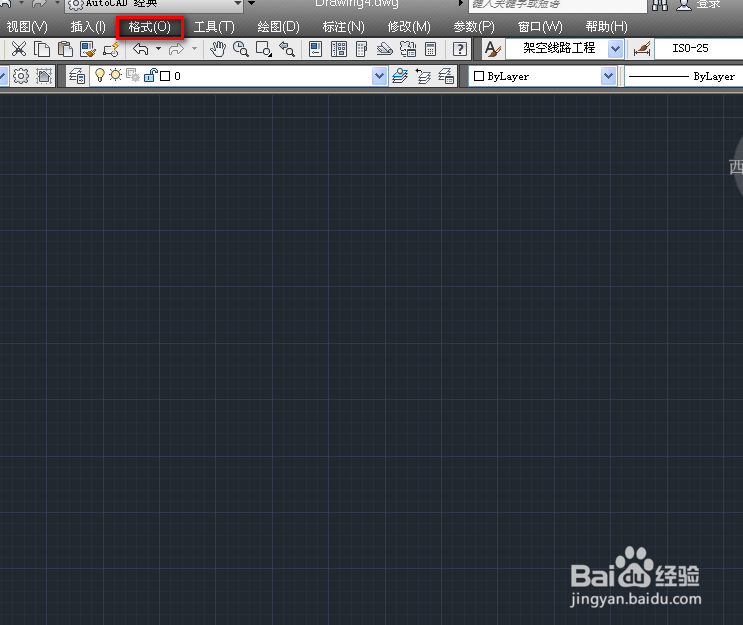743x625 pixels.
Task: Click the Undo arrow icon
Action: coord(141,49)
